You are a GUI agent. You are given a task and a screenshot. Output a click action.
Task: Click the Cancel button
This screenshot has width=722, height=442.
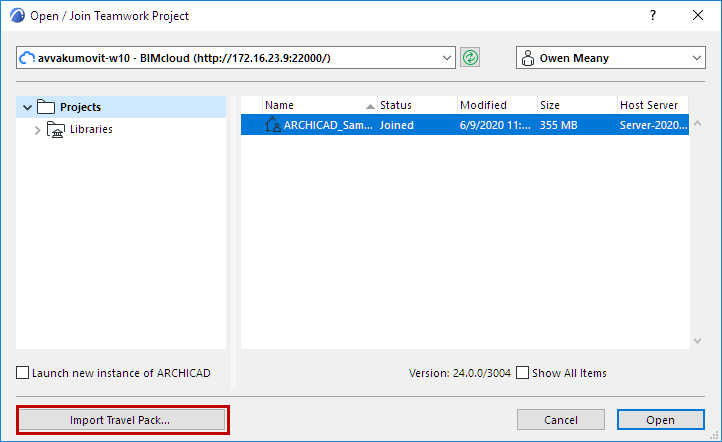click(560, 420)
